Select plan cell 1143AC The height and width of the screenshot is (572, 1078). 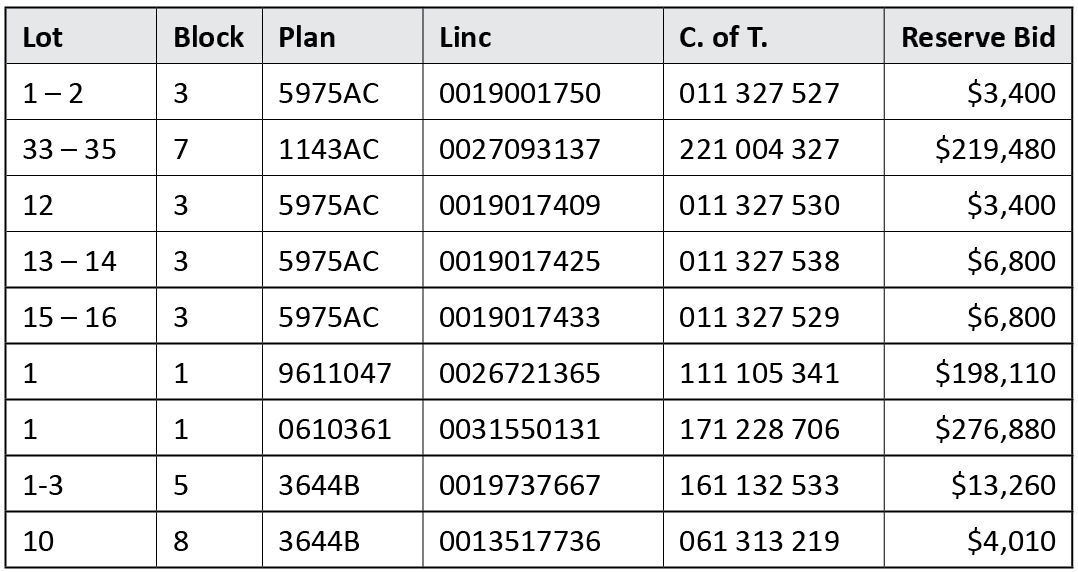(329, 149)
